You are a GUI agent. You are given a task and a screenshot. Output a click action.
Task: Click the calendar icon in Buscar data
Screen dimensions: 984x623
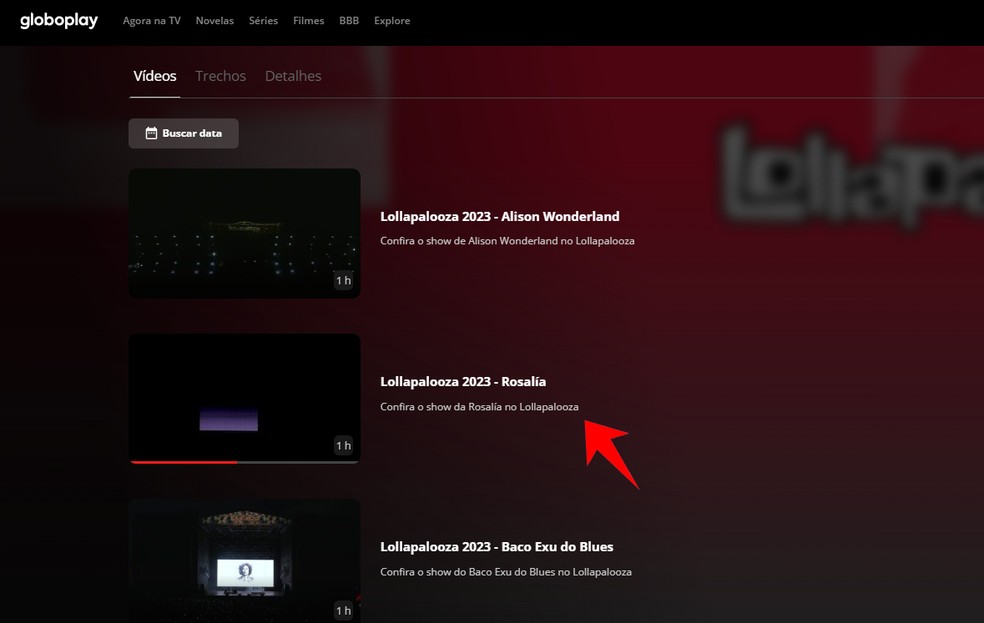(x=151, y=133)
